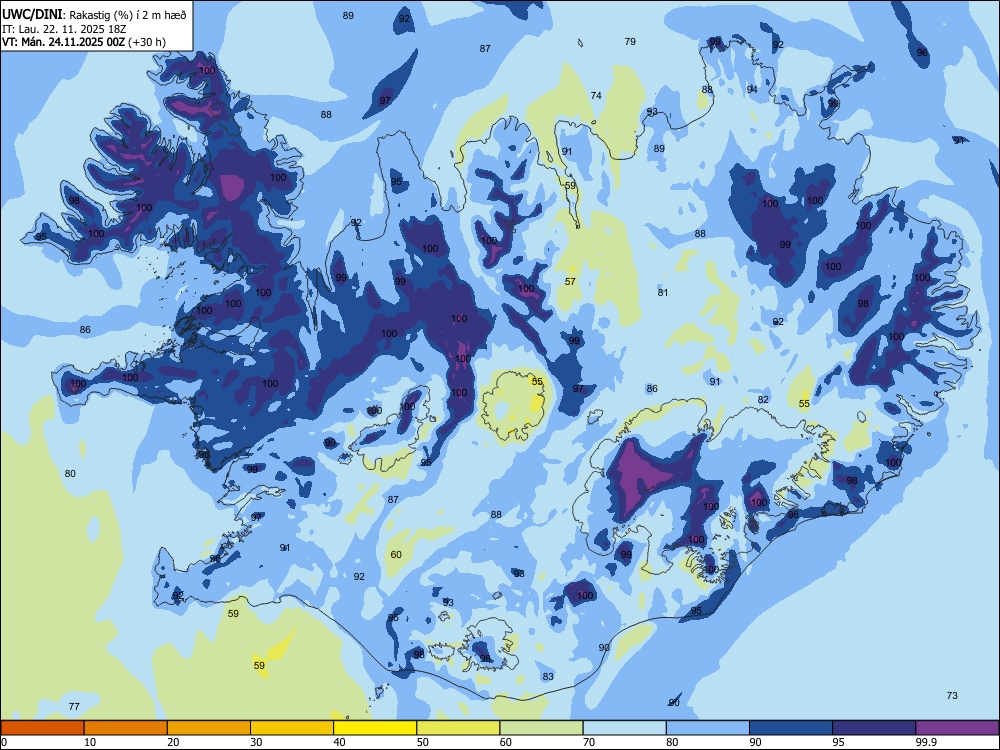The image size is (1000, 750).
Task: Pick the 50–60 pale yellow legend swatch
Action: click(x=459, y=728)
